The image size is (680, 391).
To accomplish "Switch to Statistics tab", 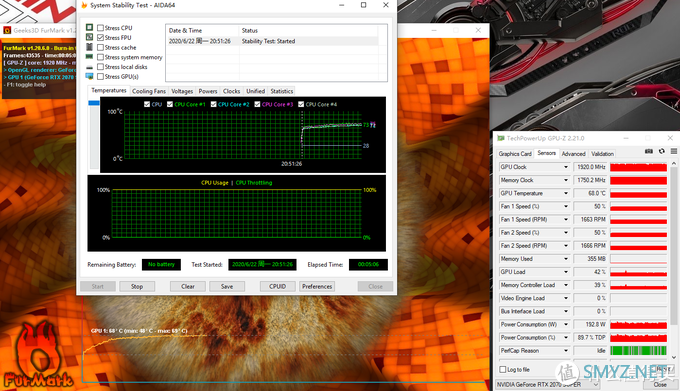I will click(281, 91).
